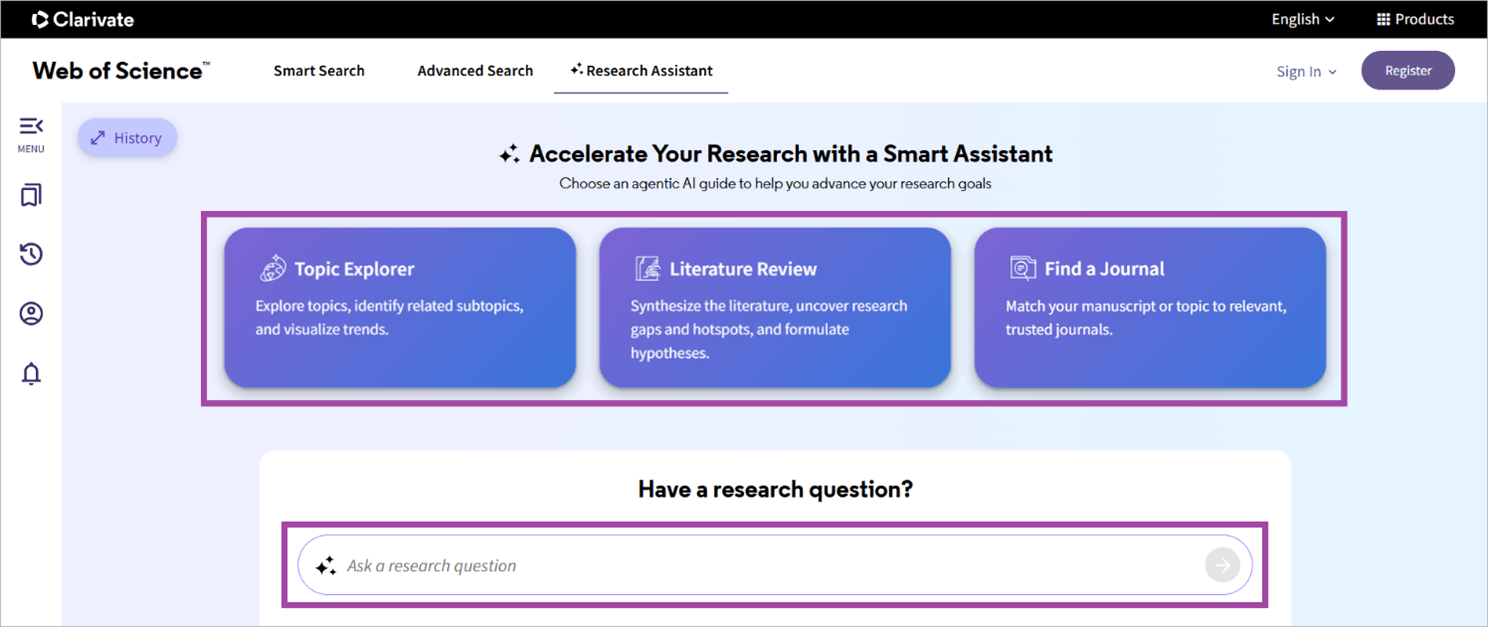Screen dimensions: 1488x627
Task: Open the Topic Explorer card
Action: coord(400,307)
